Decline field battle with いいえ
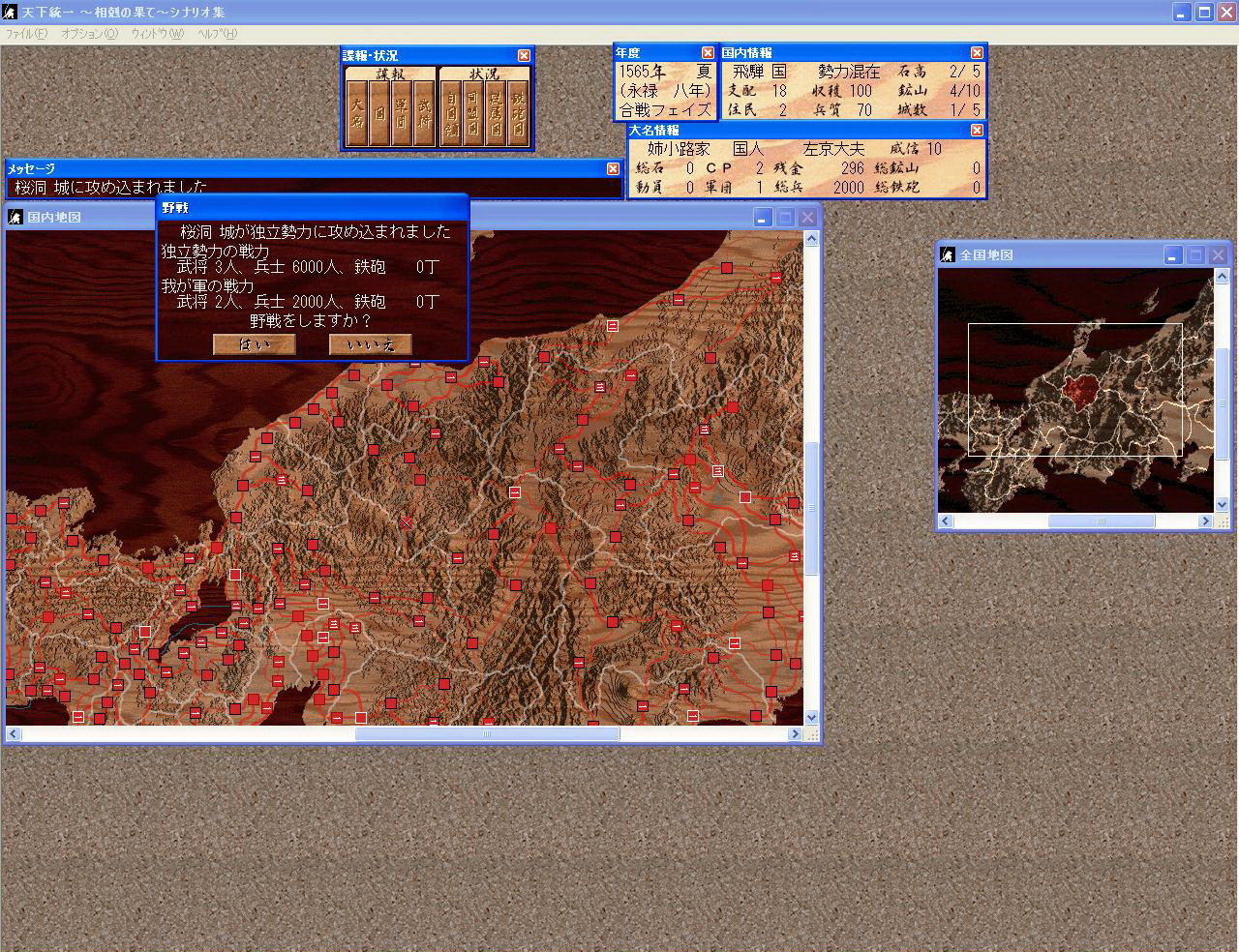 371,344
